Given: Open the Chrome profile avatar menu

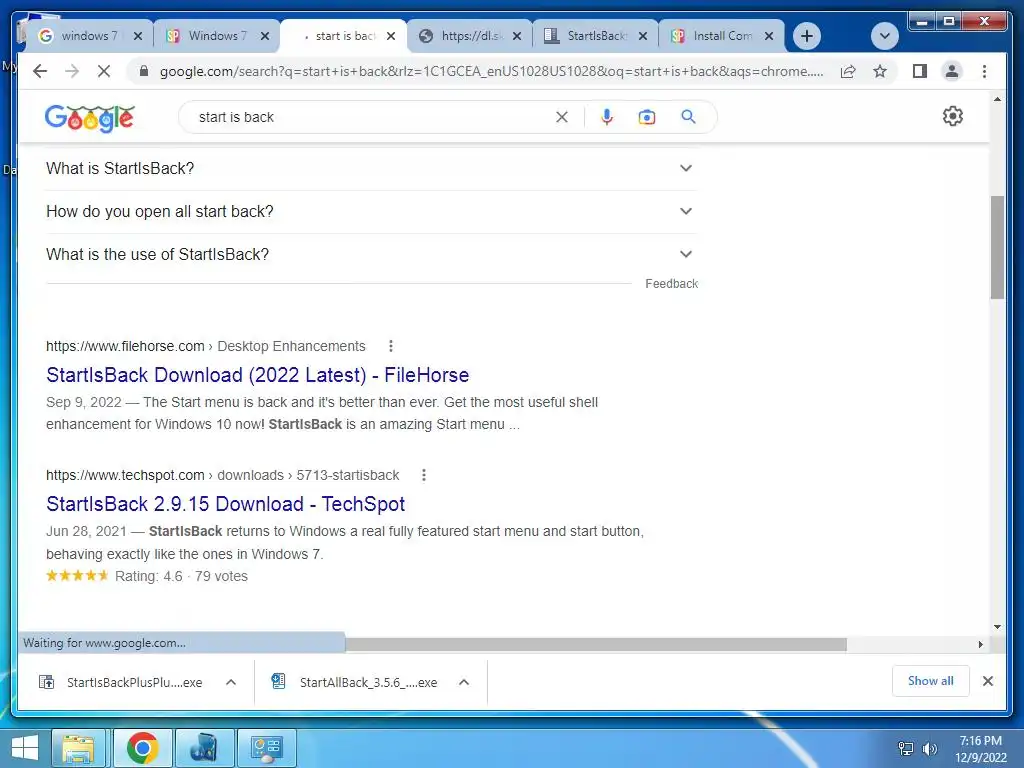Looking at the screenshot, I should [x=952, y=71].
